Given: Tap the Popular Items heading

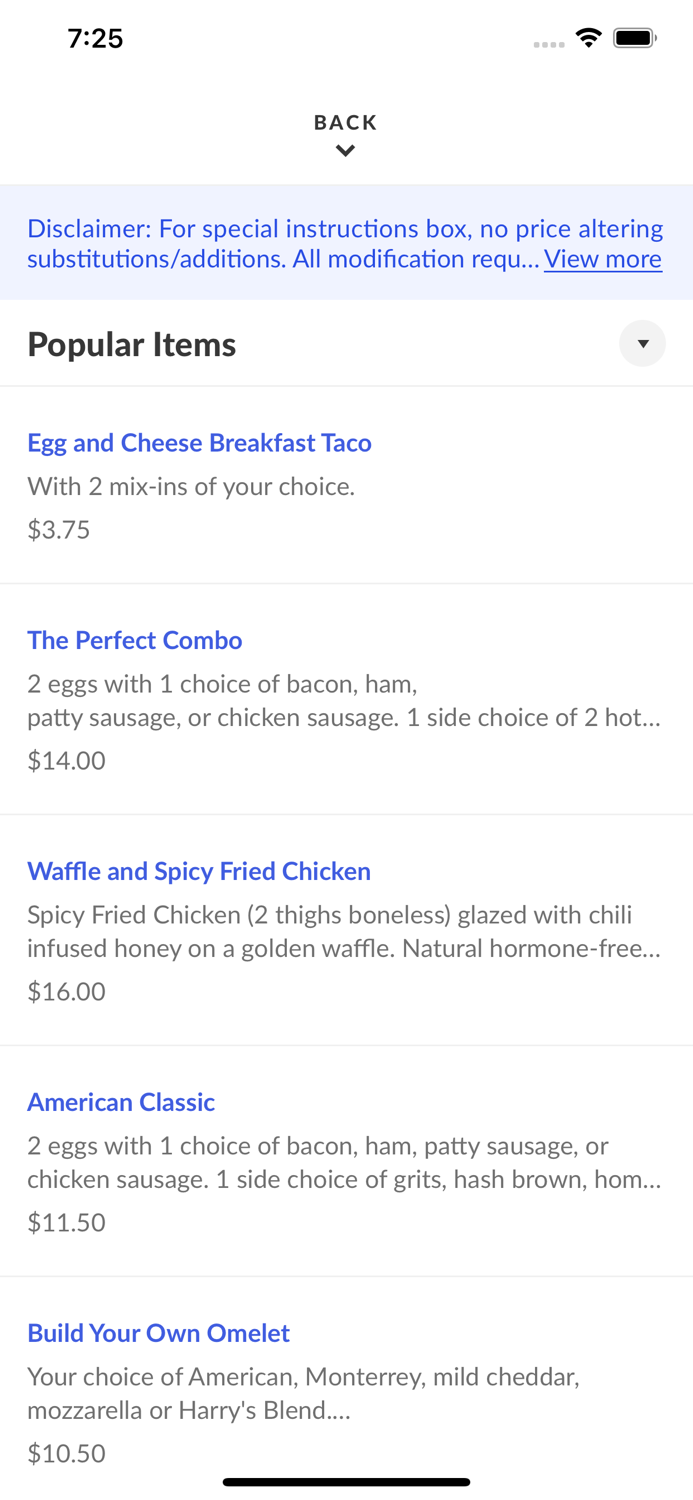Looking at the screenshot, I should click(x=132, y=343).
